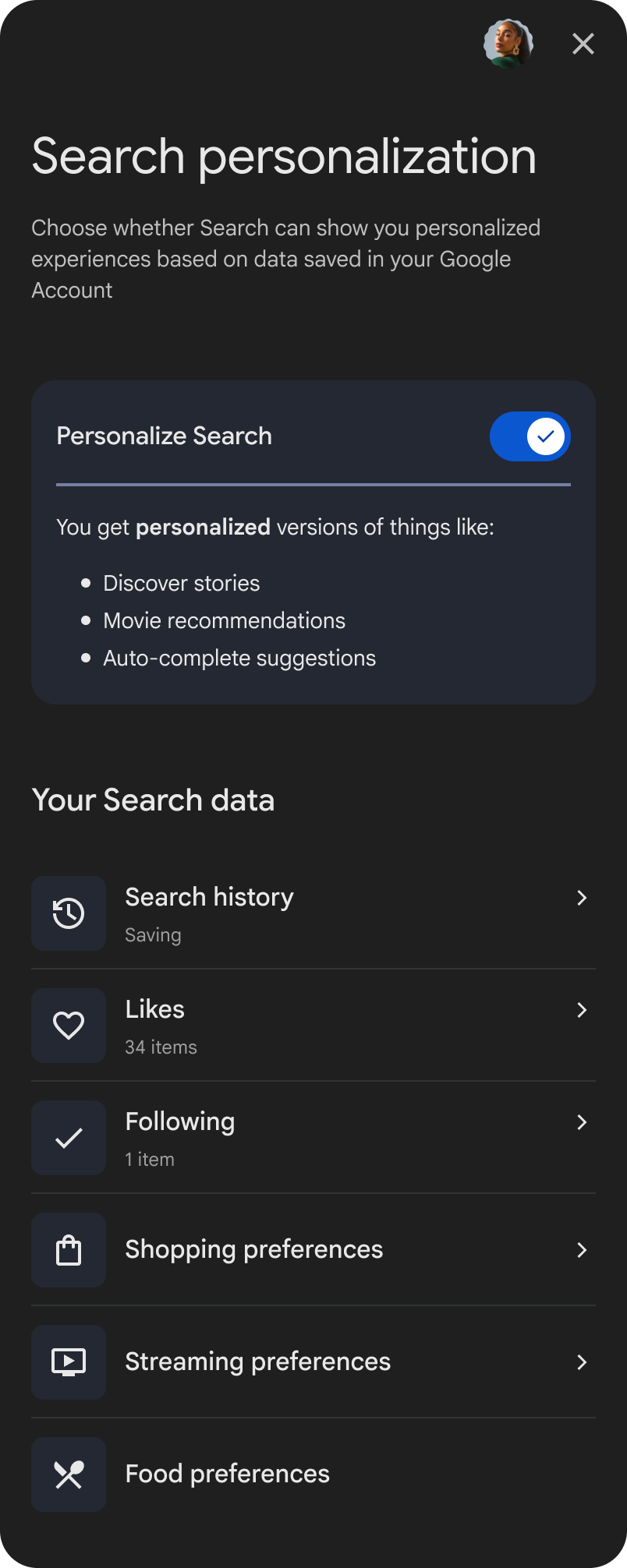
Task: Click the Likes heart icon
Action: click(x=69, y=1026)
